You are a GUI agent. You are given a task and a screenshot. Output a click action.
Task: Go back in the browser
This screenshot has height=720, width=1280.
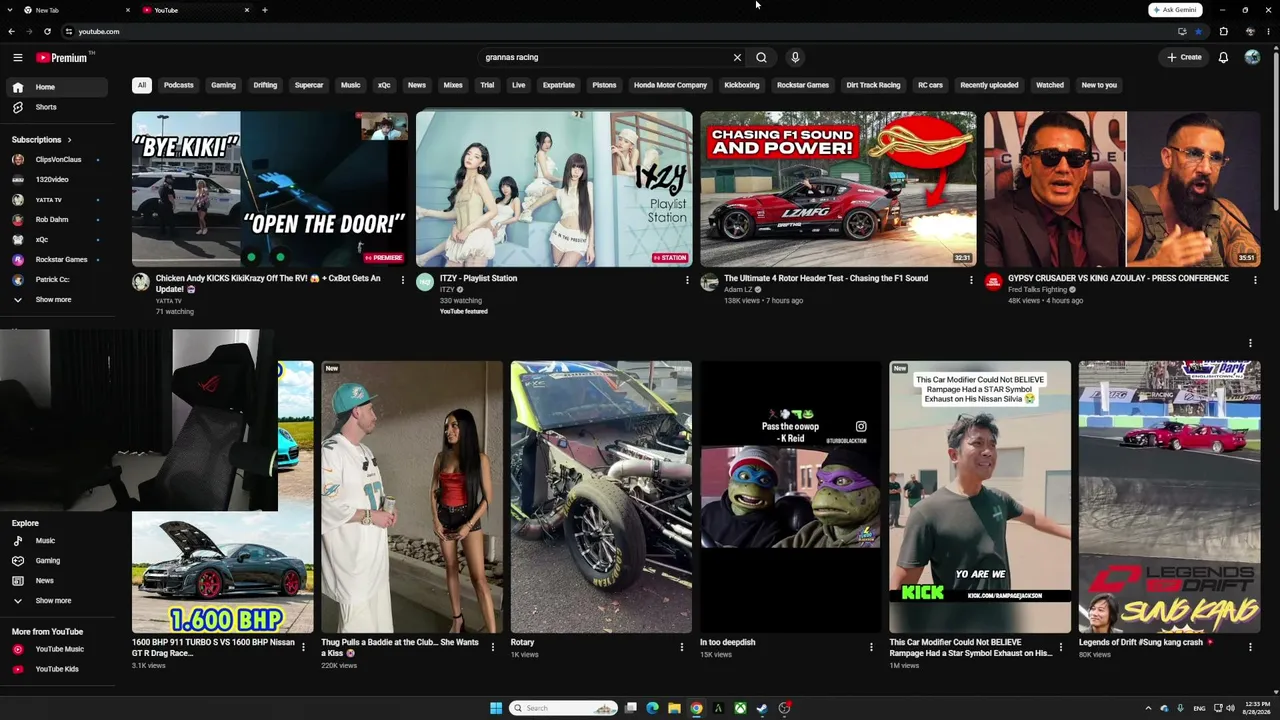click(11, 31)
